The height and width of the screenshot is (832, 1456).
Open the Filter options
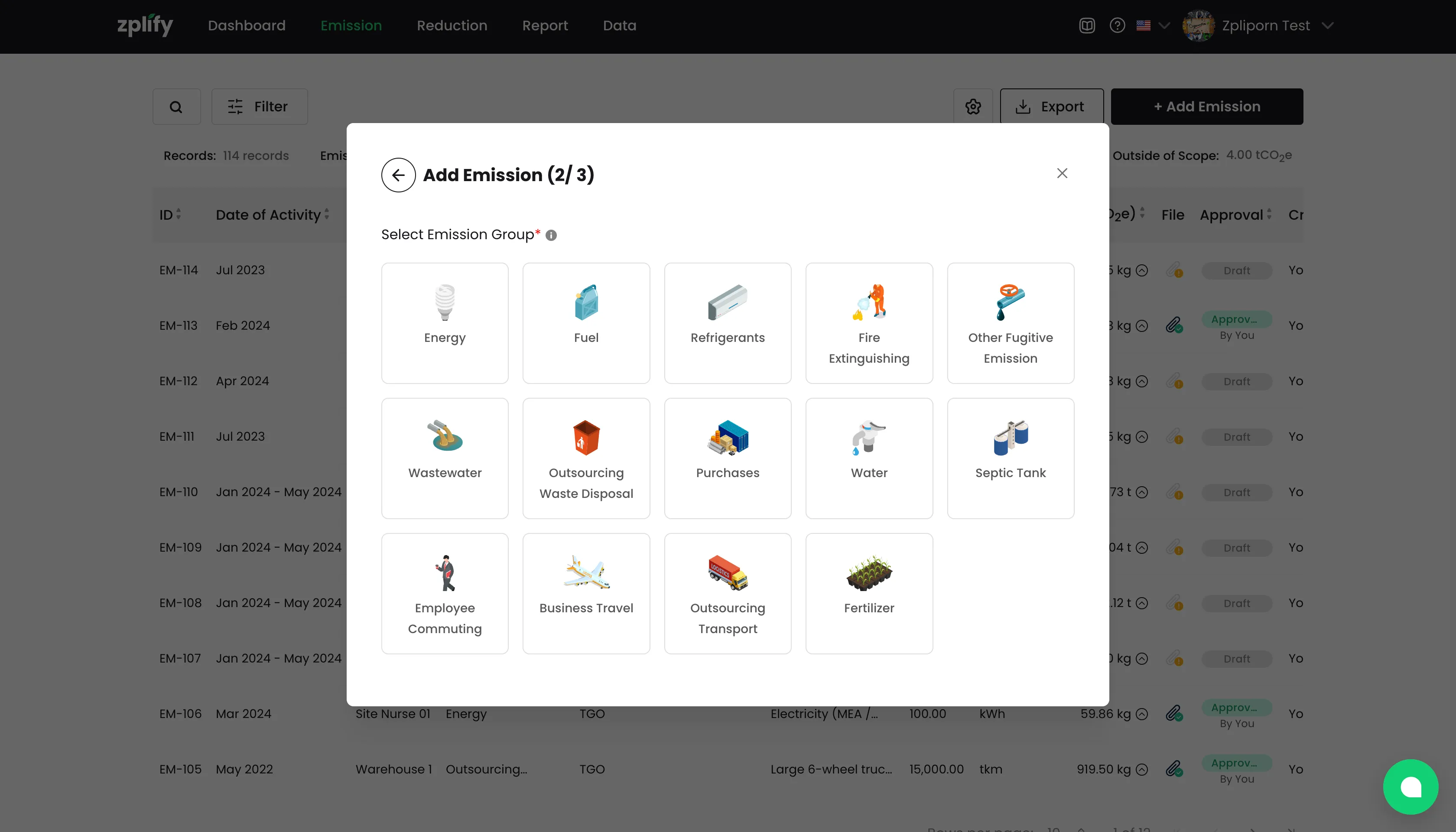point(260,107)
